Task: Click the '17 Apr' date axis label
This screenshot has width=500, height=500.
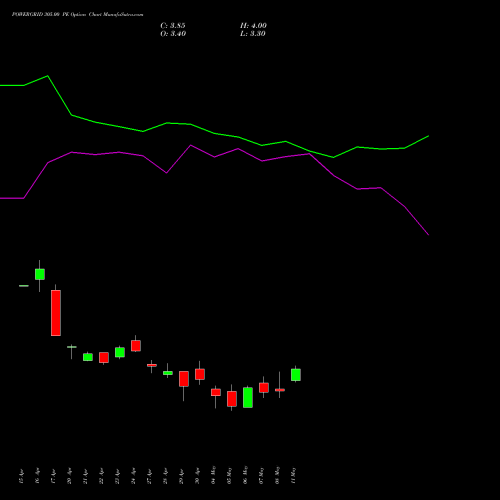Action: click(x=53, y=477)
